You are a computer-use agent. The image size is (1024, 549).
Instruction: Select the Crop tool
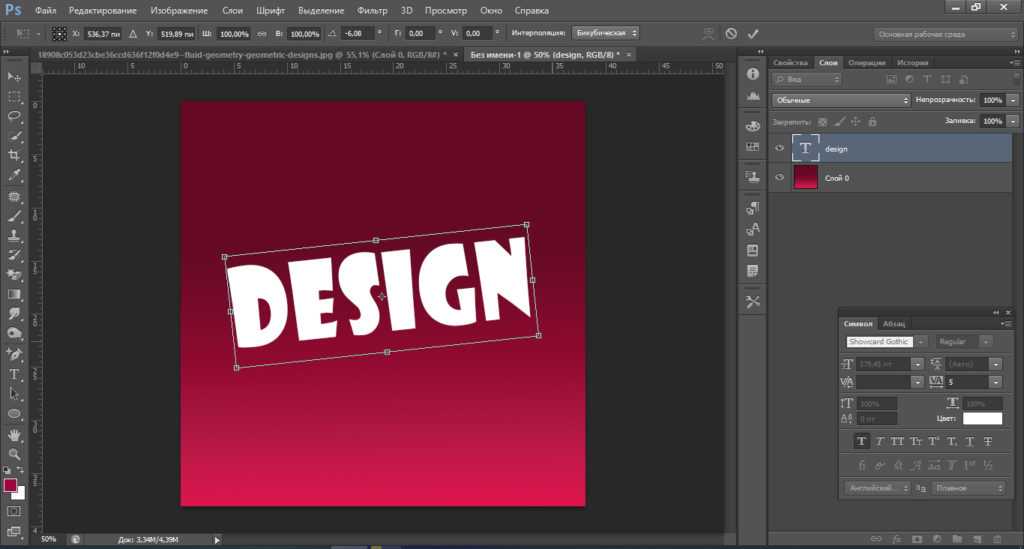(x=14, y=155)
